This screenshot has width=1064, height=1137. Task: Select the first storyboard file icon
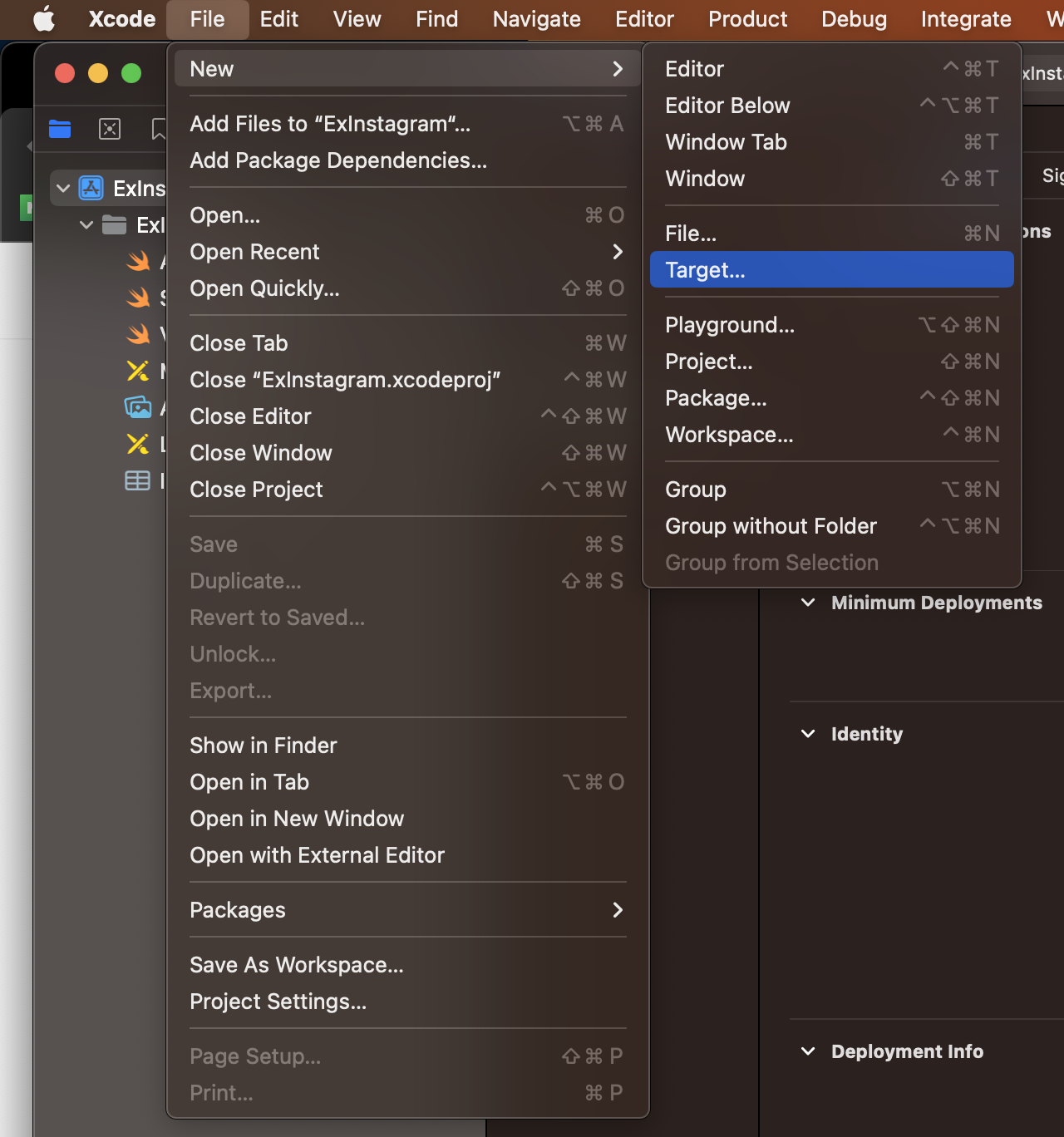tap(138, 371)
